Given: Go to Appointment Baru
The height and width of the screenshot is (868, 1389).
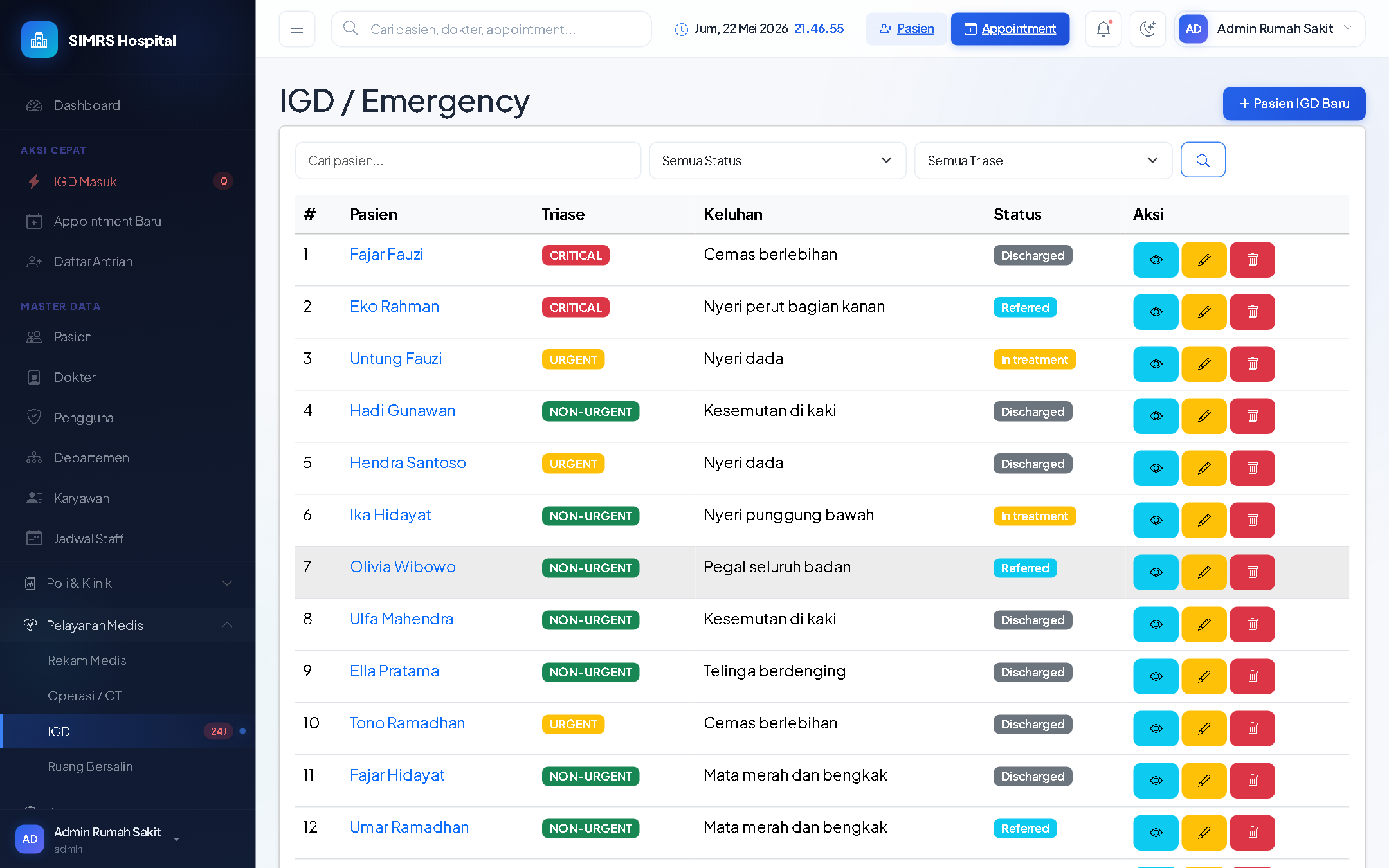Looking at the screenshot, I should coord(128,221).
